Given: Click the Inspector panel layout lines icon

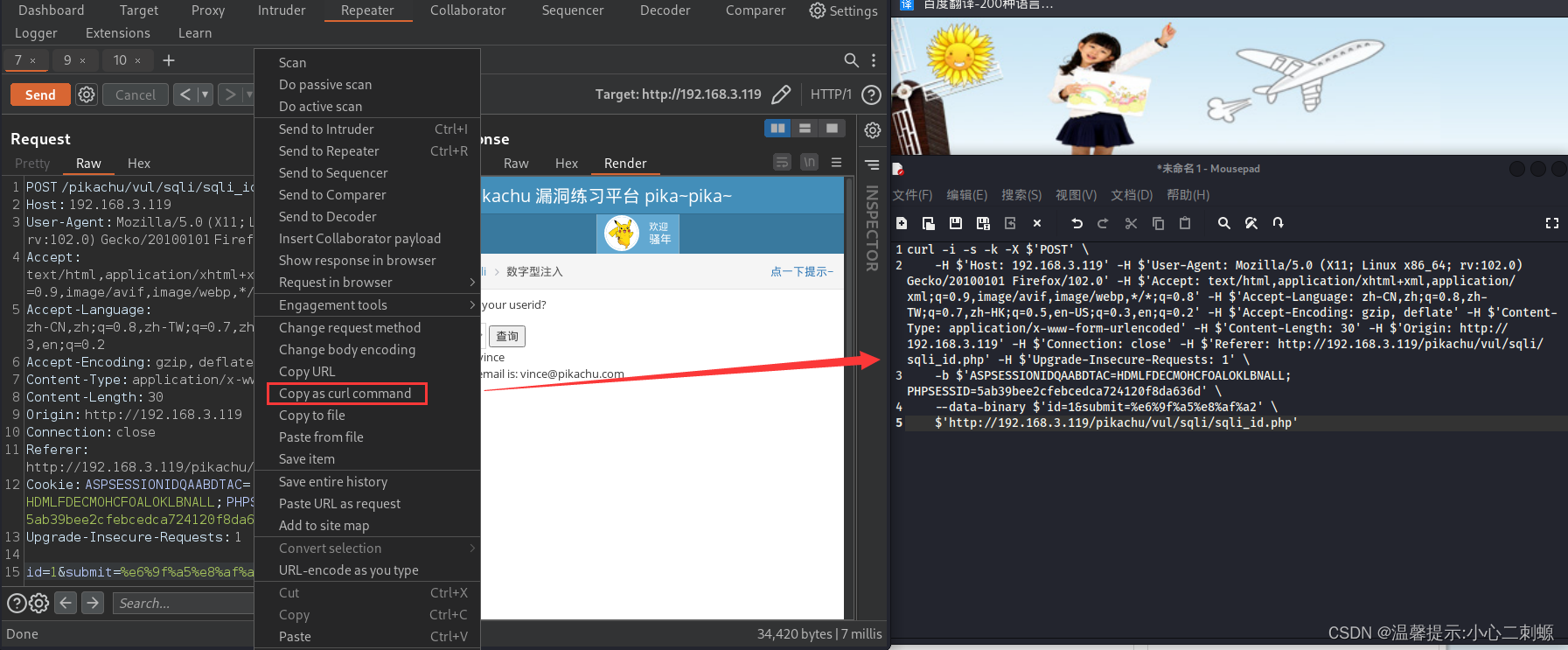Looking at the screenshot, I should tap(872, 164).
